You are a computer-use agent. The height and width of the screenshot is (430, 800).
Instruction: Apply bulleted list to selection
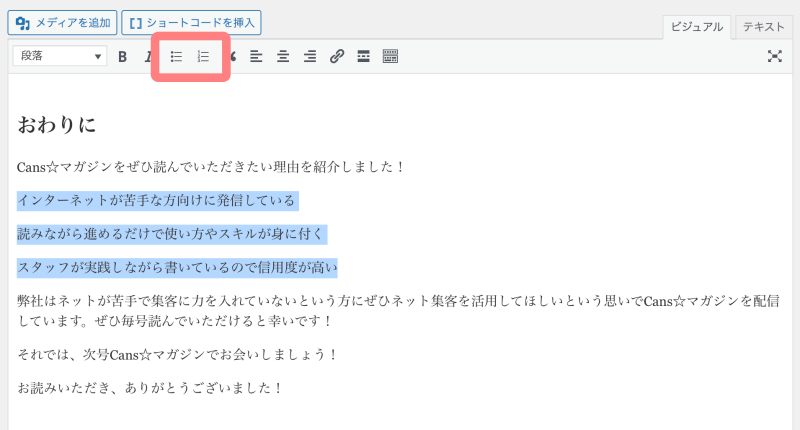(x=177, y=57)
